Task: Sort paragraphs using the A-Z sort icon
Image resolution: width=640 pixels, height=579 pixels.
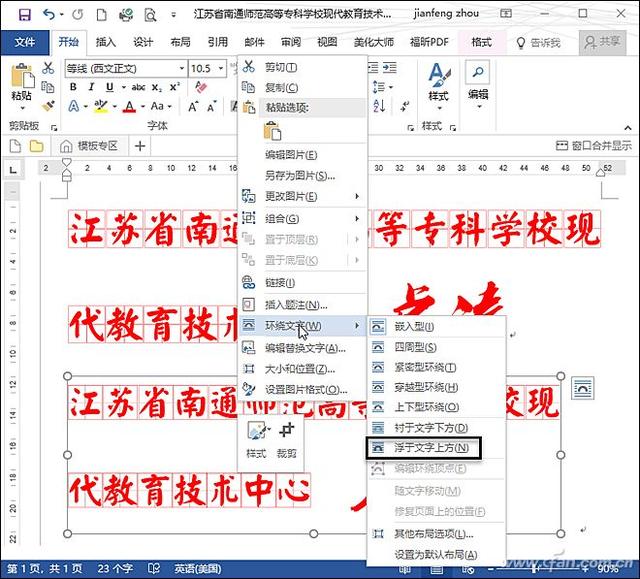Action: tap(379, 106)
